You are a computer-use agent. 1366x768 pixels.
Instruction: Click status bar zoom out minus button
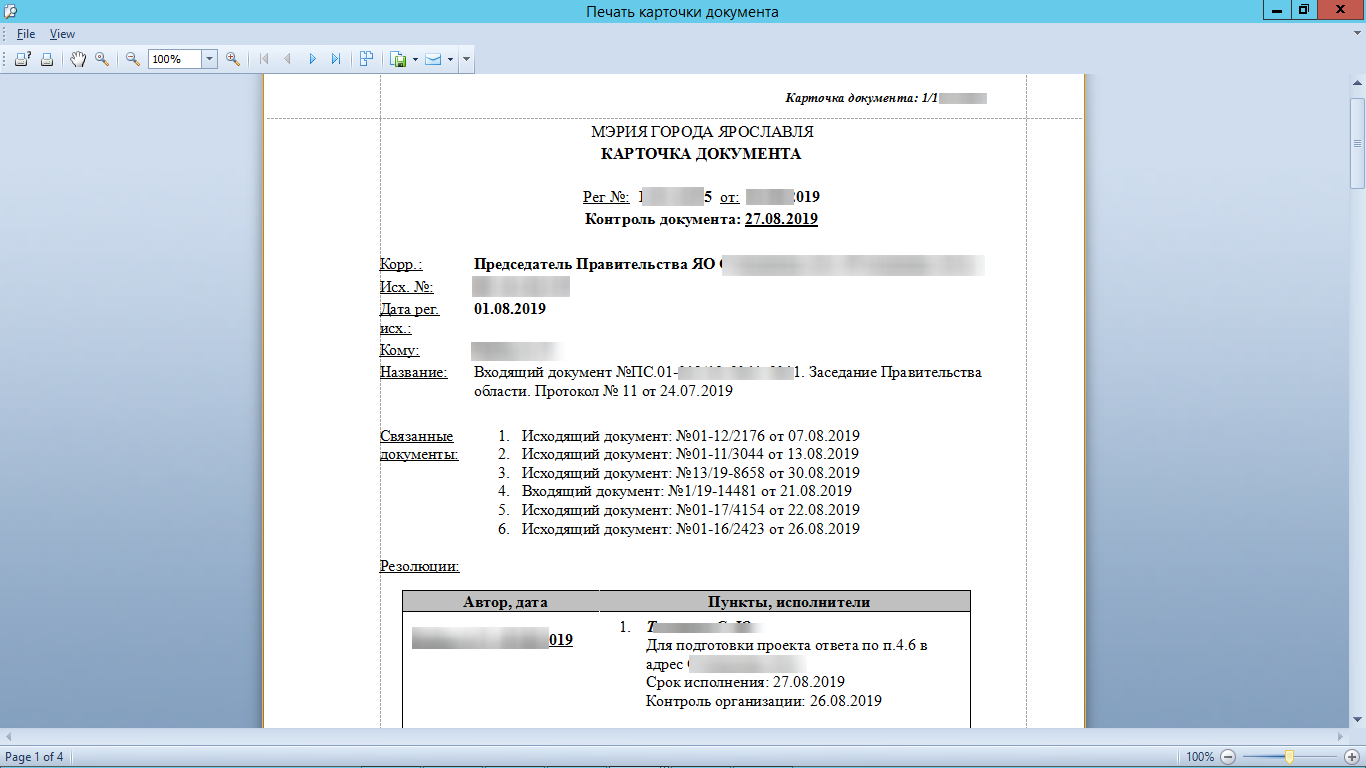1228,757
